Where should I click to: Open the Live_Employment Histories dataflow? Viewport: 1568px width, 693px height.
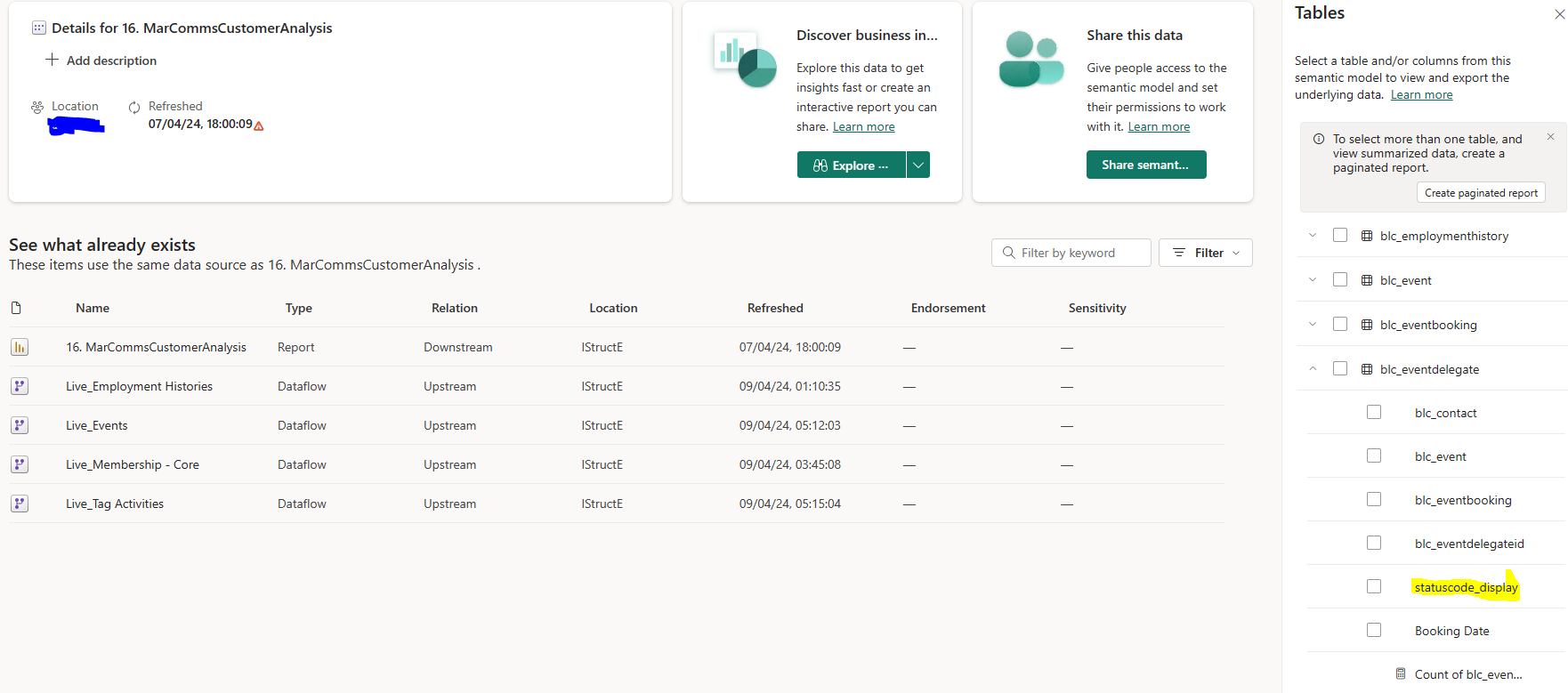tap(139, 386)
